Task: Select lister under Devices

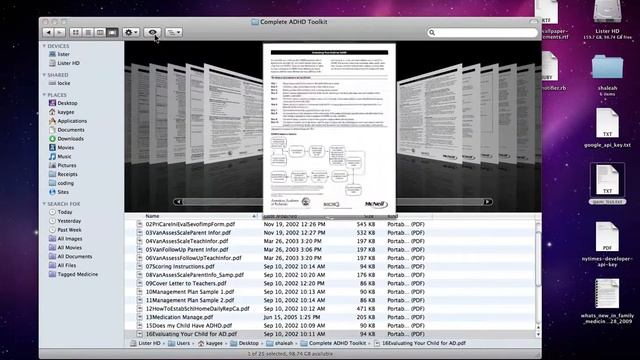Action: pos(59,54)
